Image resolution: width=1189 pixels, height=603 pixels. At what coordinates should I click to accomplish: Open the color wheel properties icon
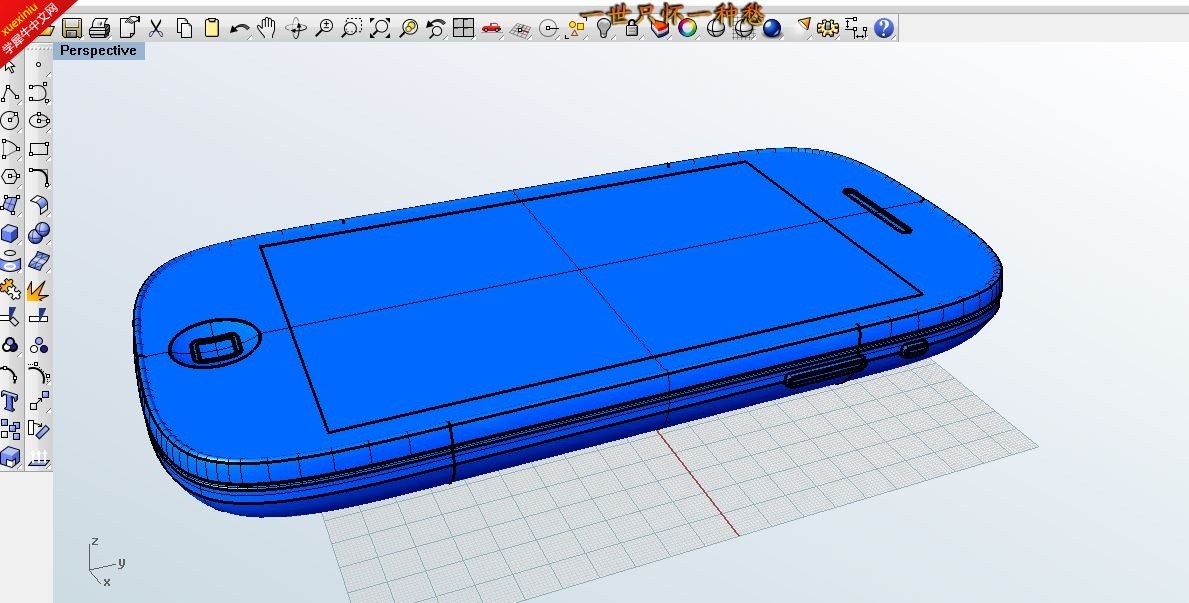[687, 29]
